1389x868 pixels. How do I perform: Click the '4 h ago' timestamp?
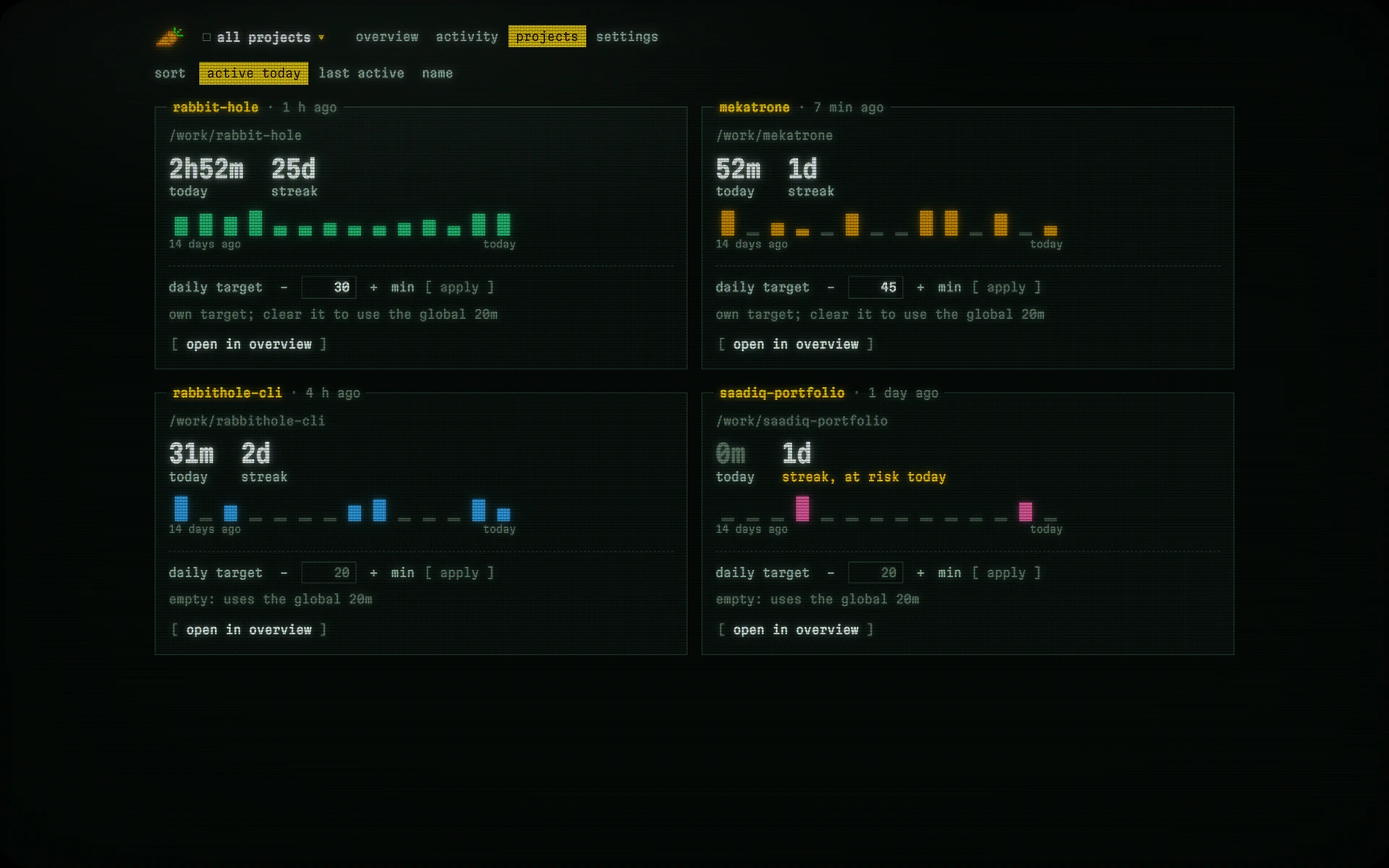333,393
